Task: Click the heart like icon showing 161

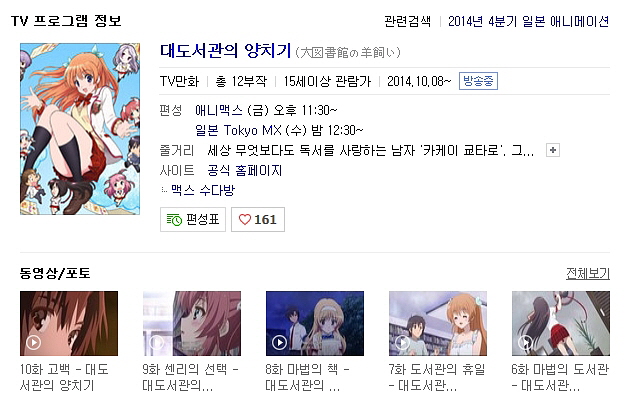Action: tap(245, 220)
